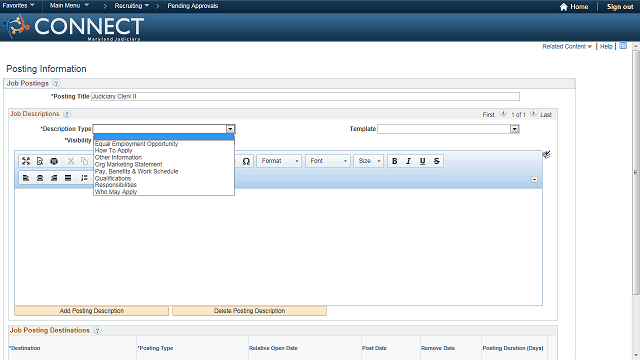
Task: Click Add Posting Description button
Action: click(x=91, y=311)
